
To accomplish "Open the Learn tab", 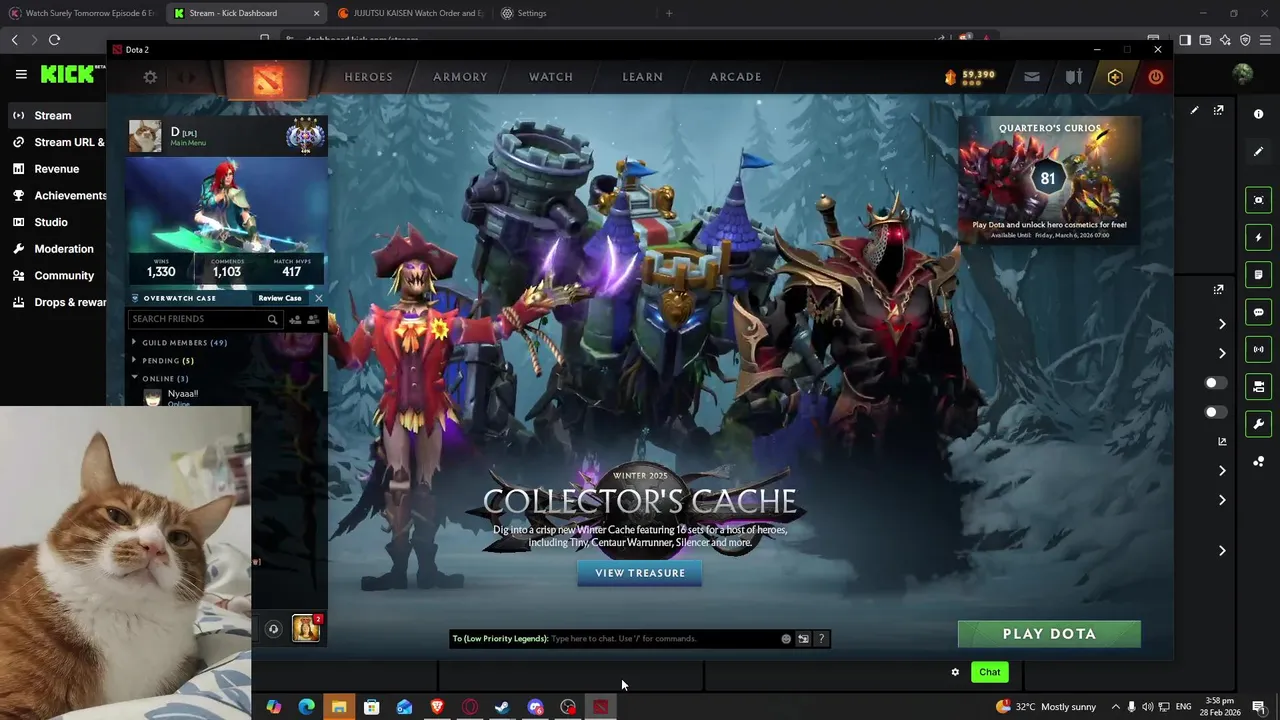I will point(643,77).
